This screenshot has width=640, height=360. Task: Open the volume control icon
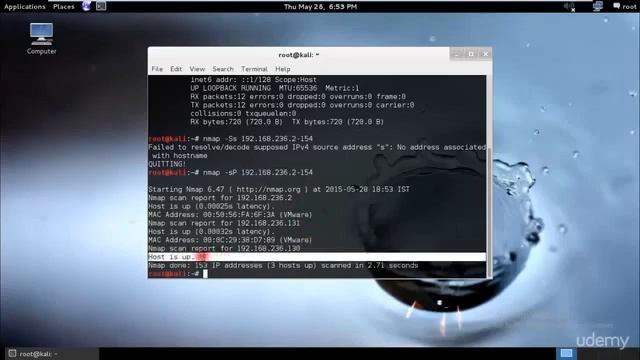coord(569,6)
